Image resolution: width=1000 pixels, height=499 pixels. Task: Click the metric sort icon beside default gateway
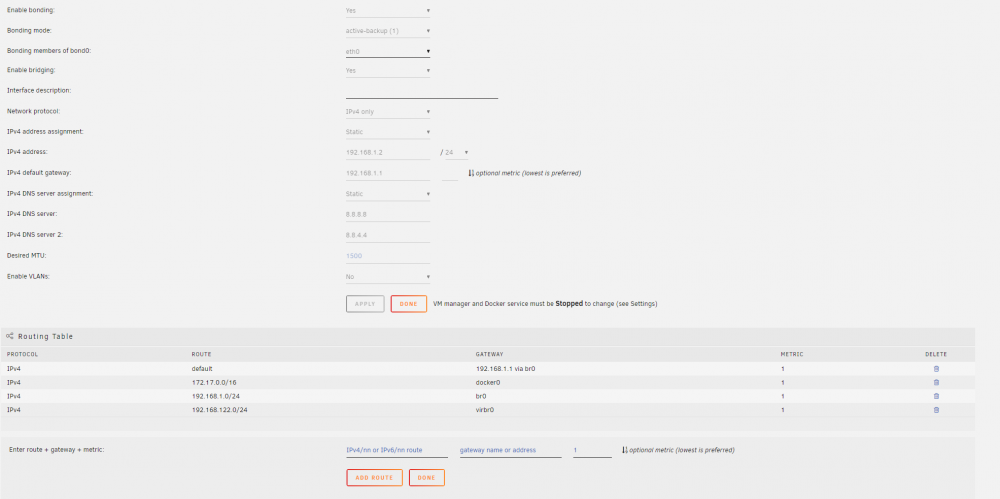point(471,173)
